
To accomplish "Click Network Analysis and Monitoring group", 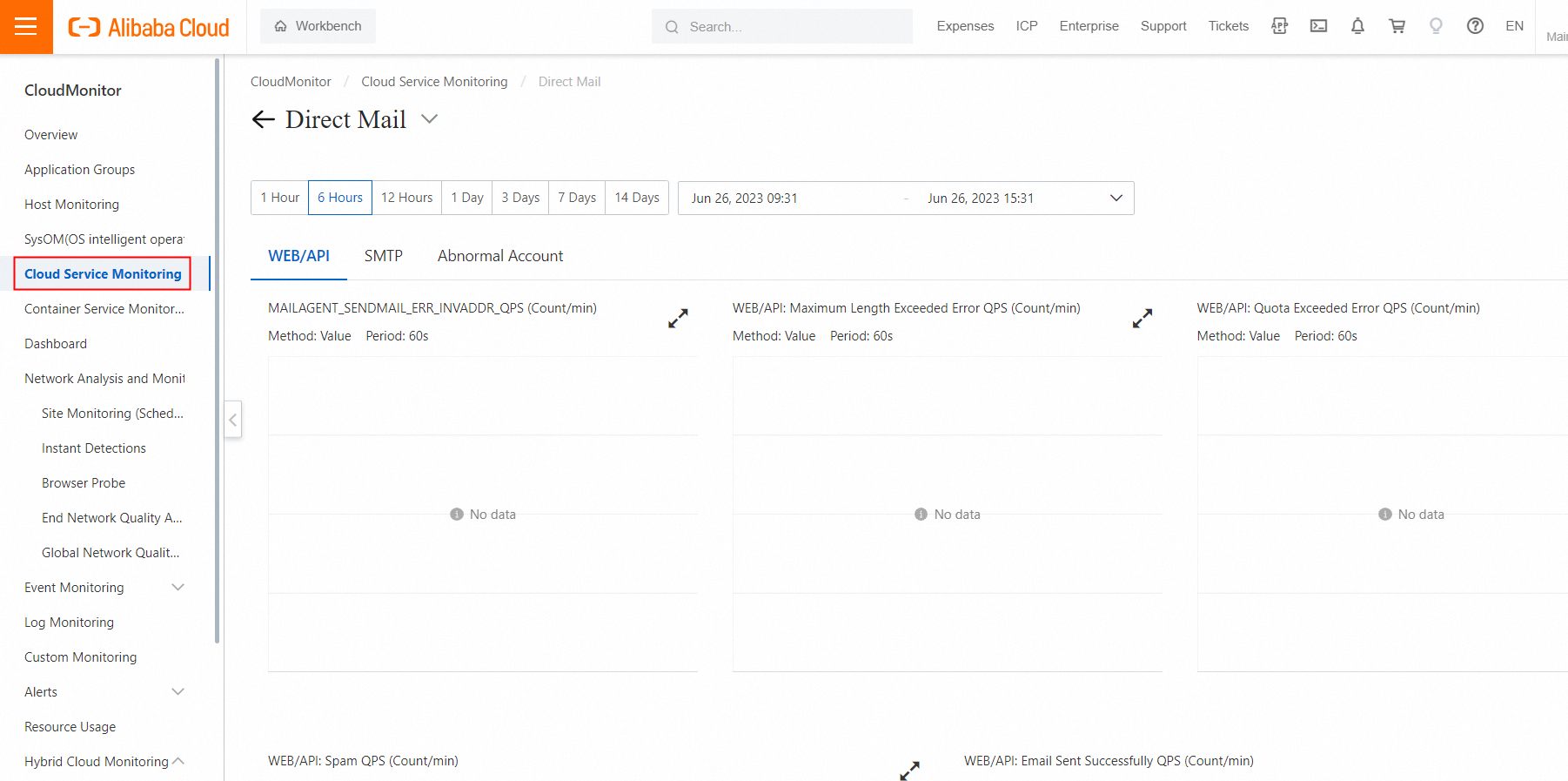I will click(x=104, y=379).
